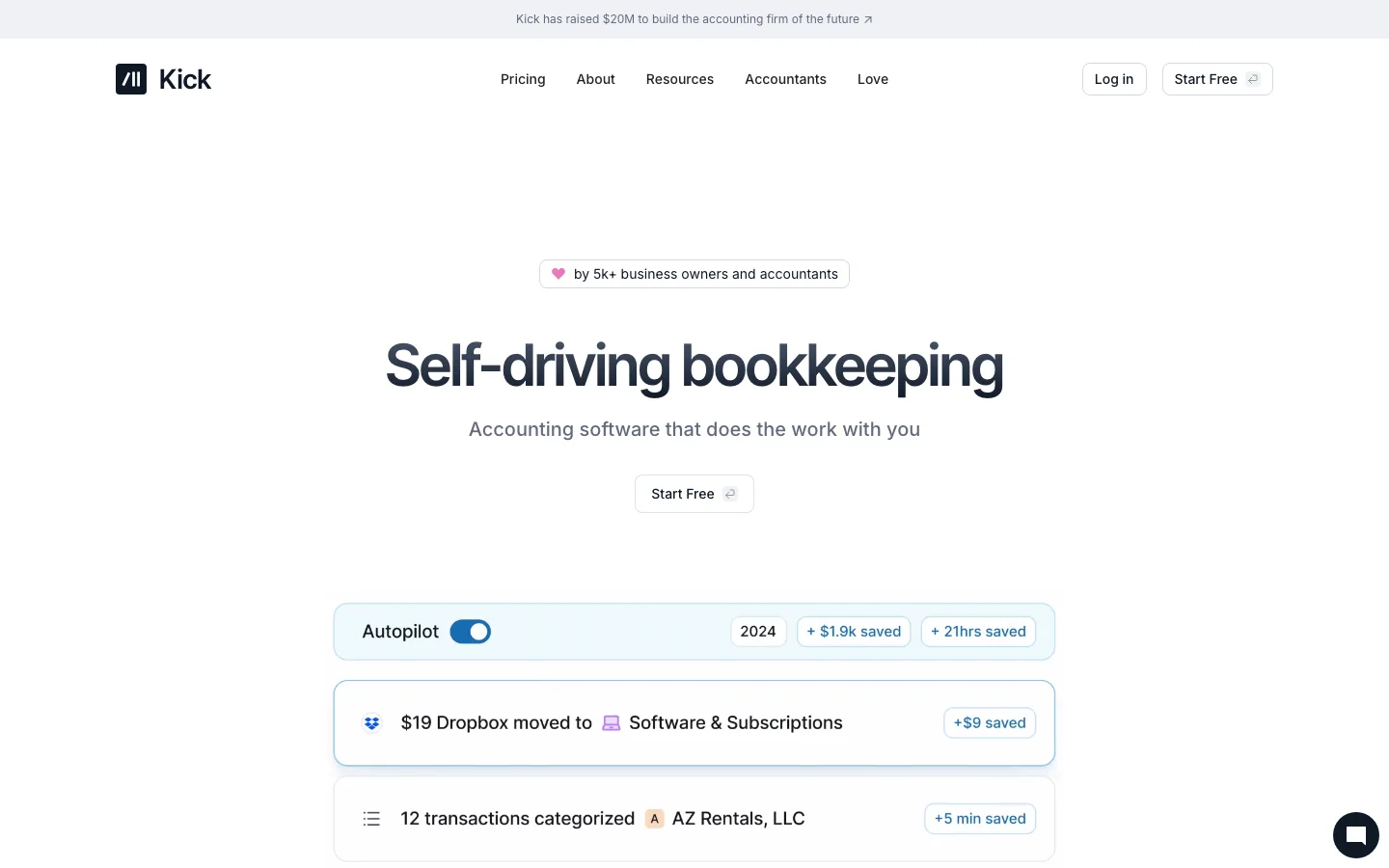Image resolution: width=1389 pixels, height=868 pixels.
Task: Click the arrow icon in announcement banner
Action: point(868,19)
